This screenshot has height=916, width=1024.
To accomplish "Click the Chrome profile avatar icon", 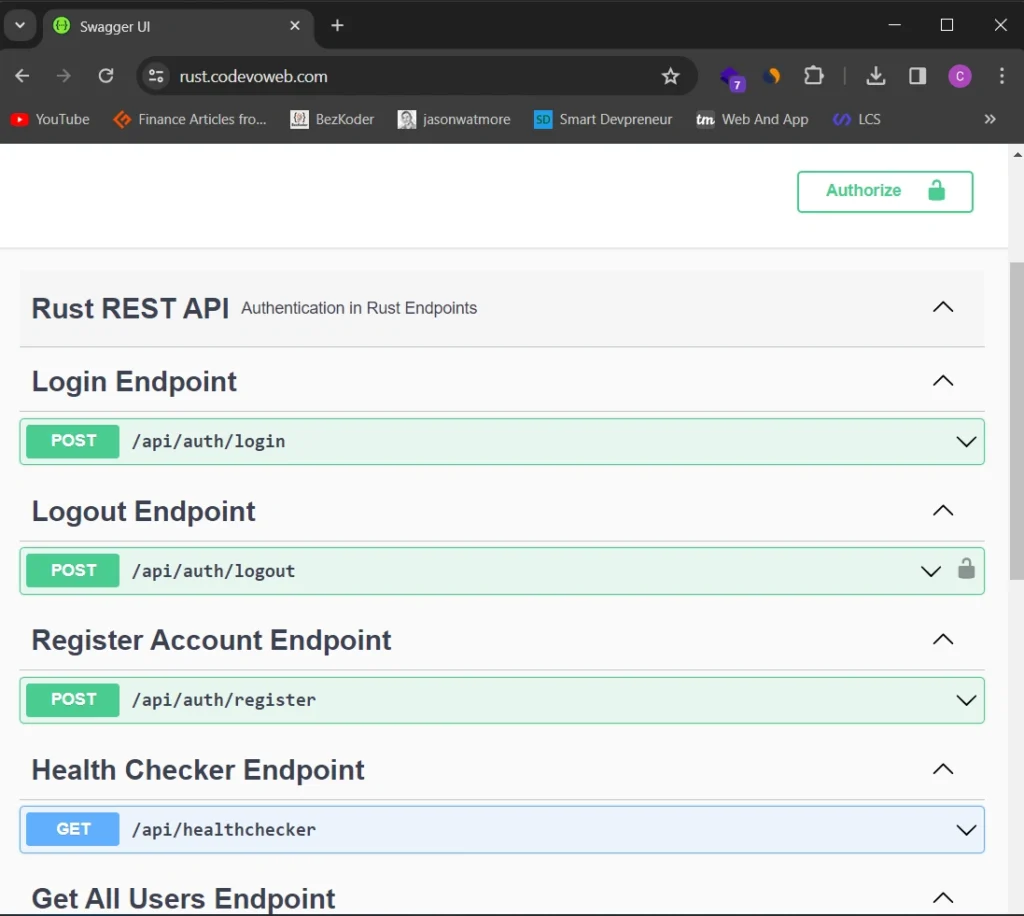I will pyautogui.click(x=959, y=76).
